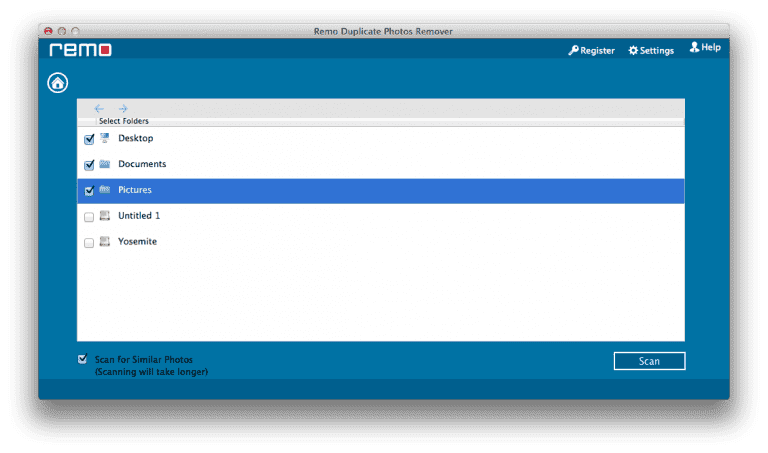Open the Help menu
The image size is (768, 453).
point(704,48)
